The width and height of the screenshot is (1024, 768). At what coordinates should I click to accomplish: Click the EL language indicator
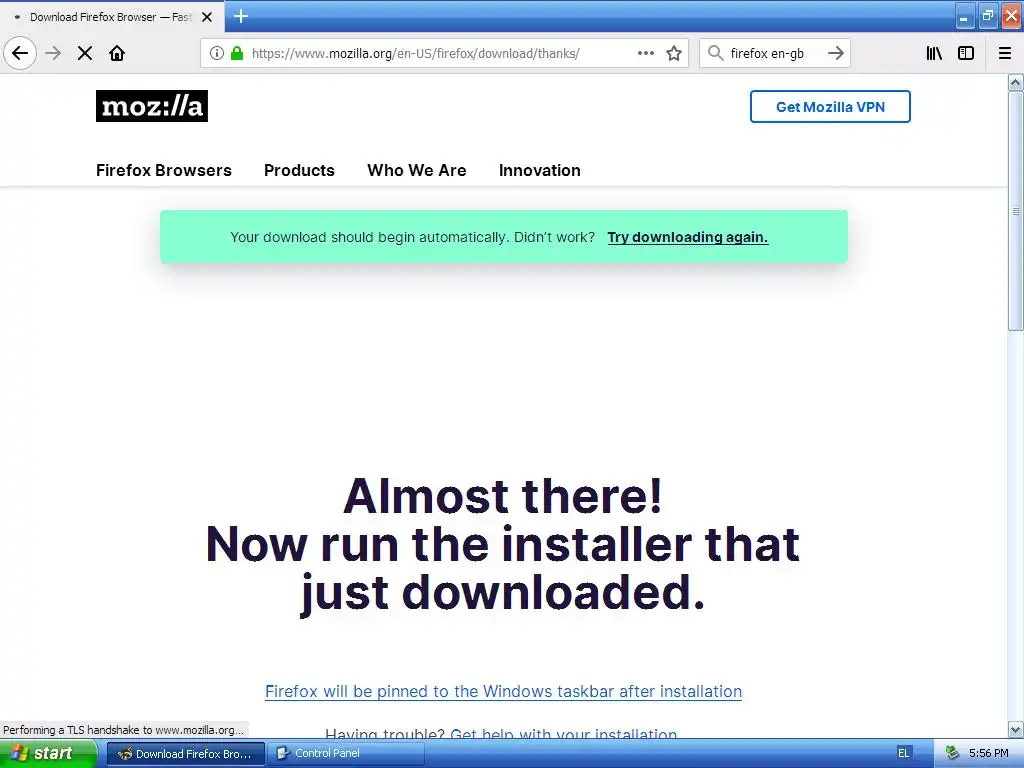903,754
